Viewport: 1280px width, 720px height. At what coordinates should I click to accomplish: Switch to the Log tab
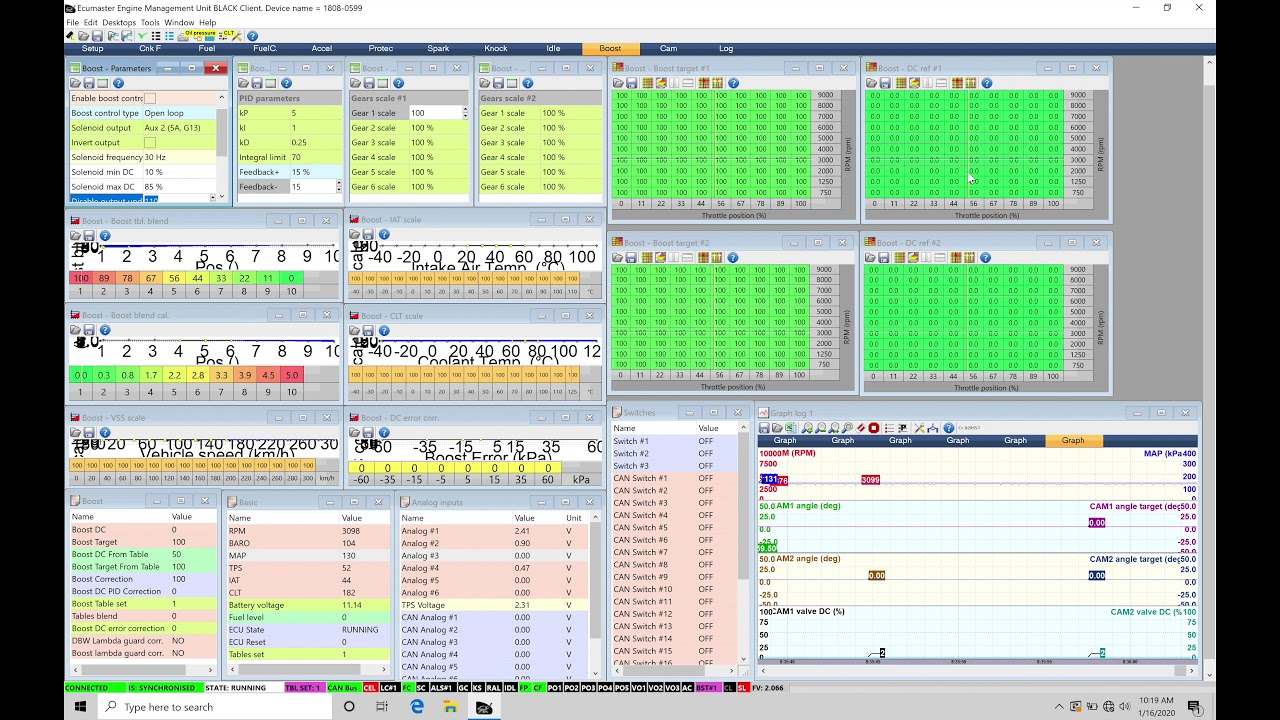pos(726,48)
